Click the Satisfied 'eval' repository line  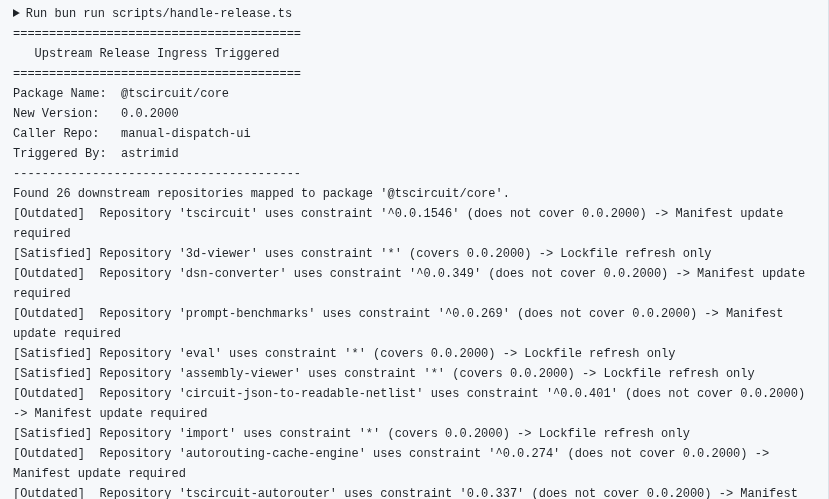pyautogui.click(x=344, y=353)
